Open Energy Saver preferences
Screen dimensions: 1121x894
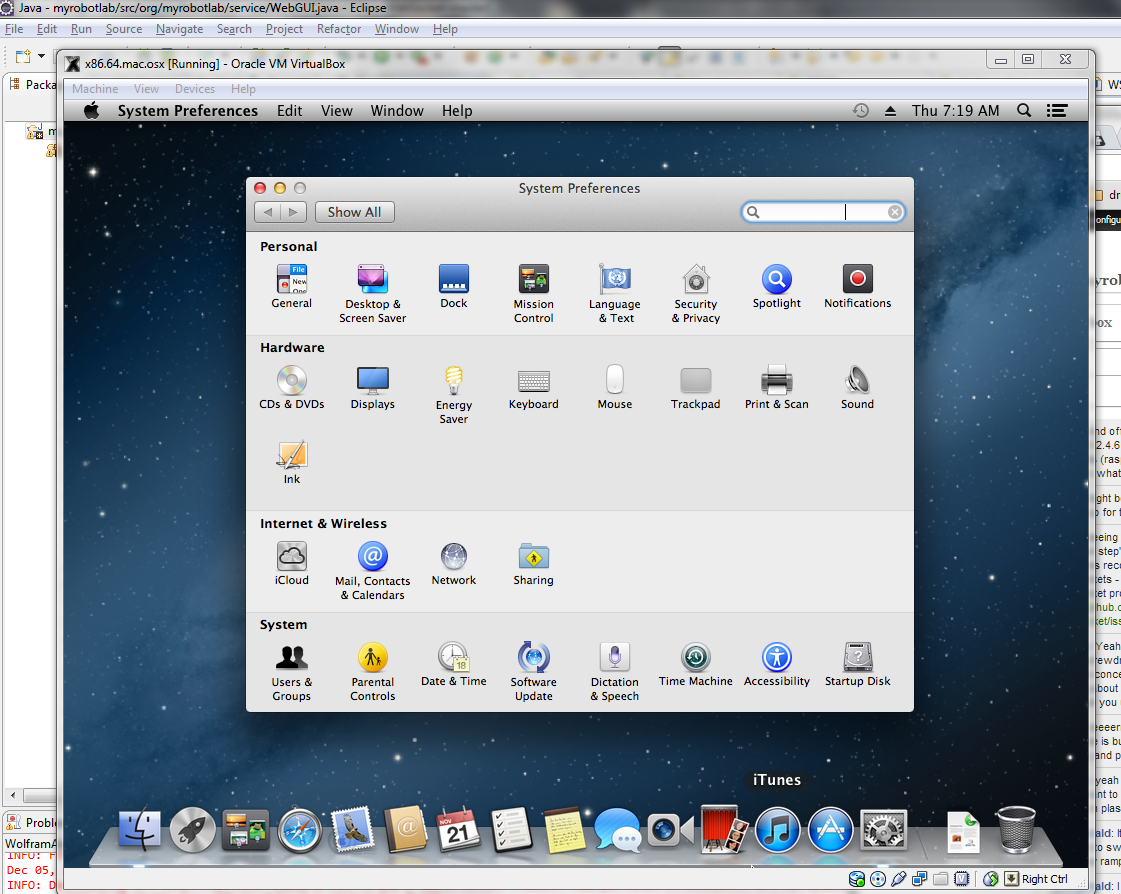tap(454, 394)
